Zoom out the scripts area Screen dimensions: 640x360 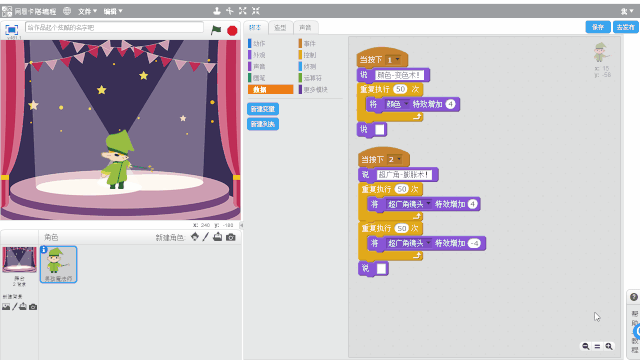586,346
